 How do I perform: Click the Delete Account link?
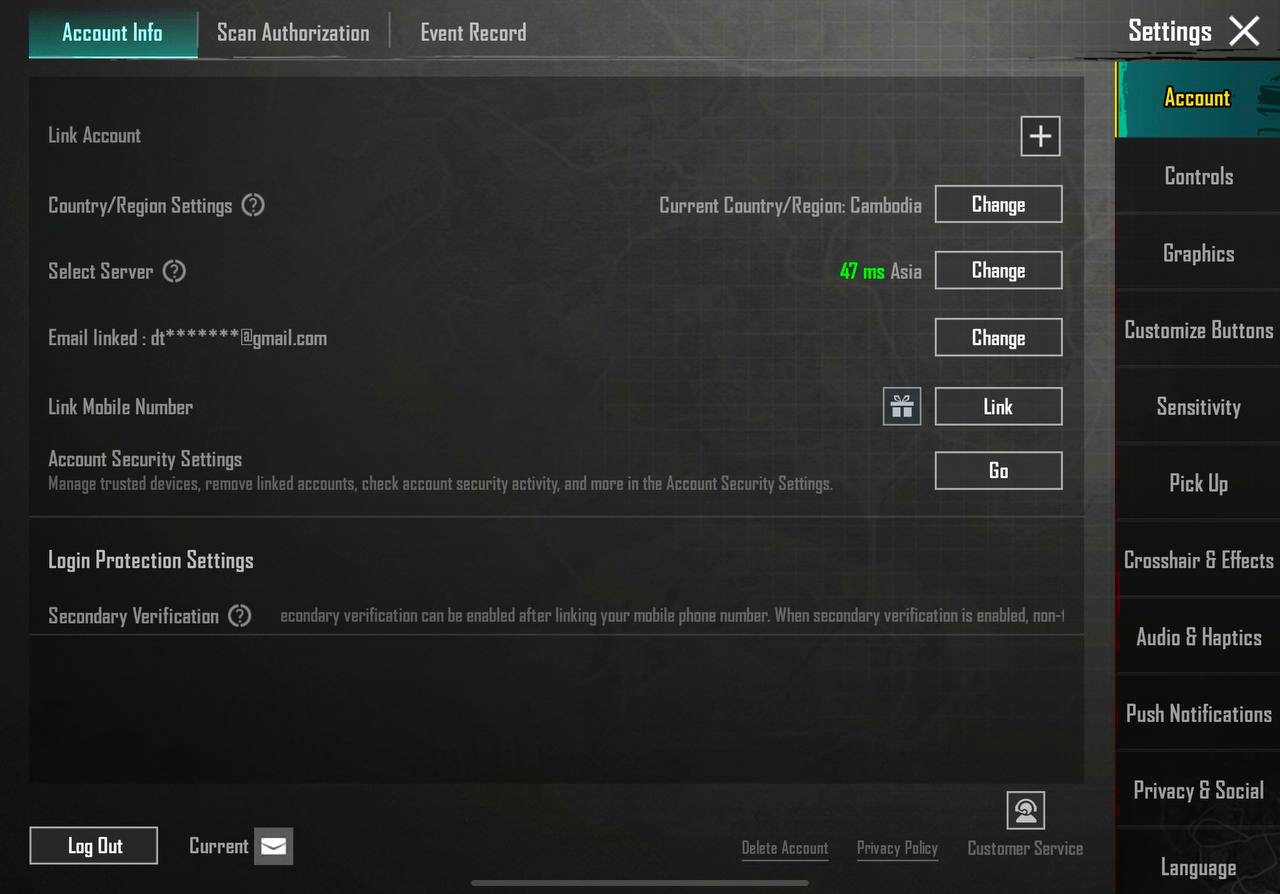785,848
